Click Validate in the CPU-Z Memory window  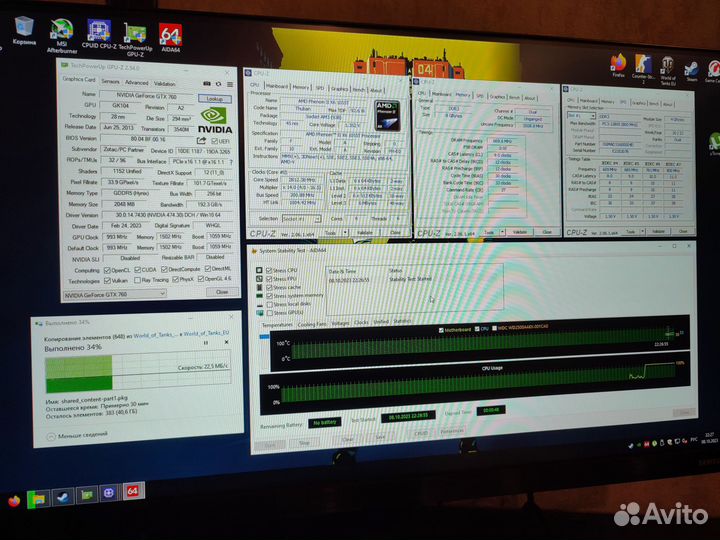[519, 232]
